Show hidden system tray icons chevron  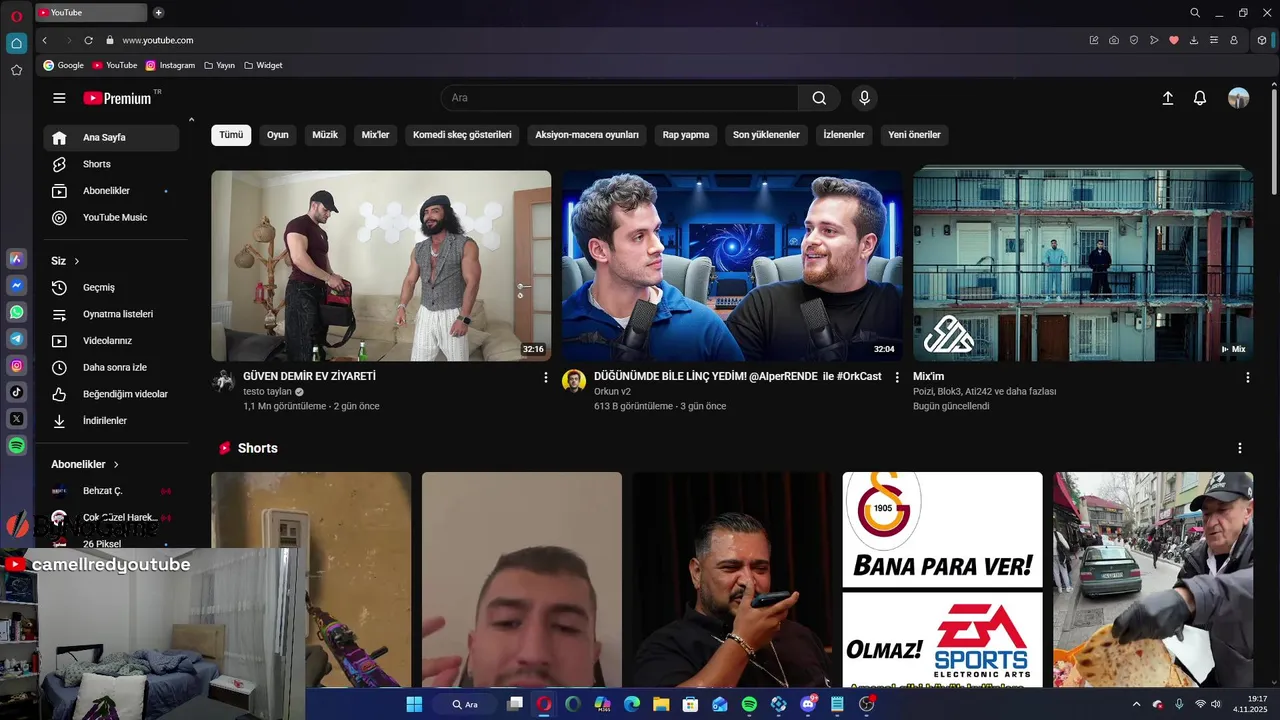[x=1136, y=704]
